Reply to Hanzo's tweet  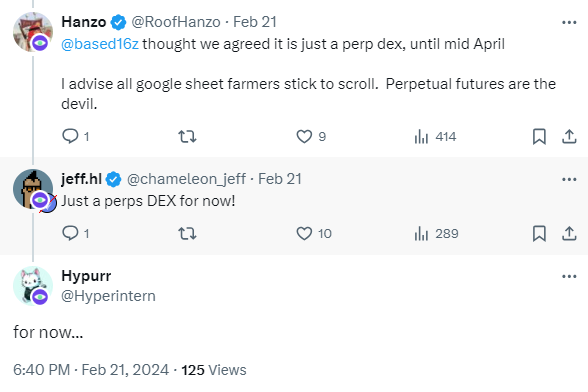[x=75, y=136]
